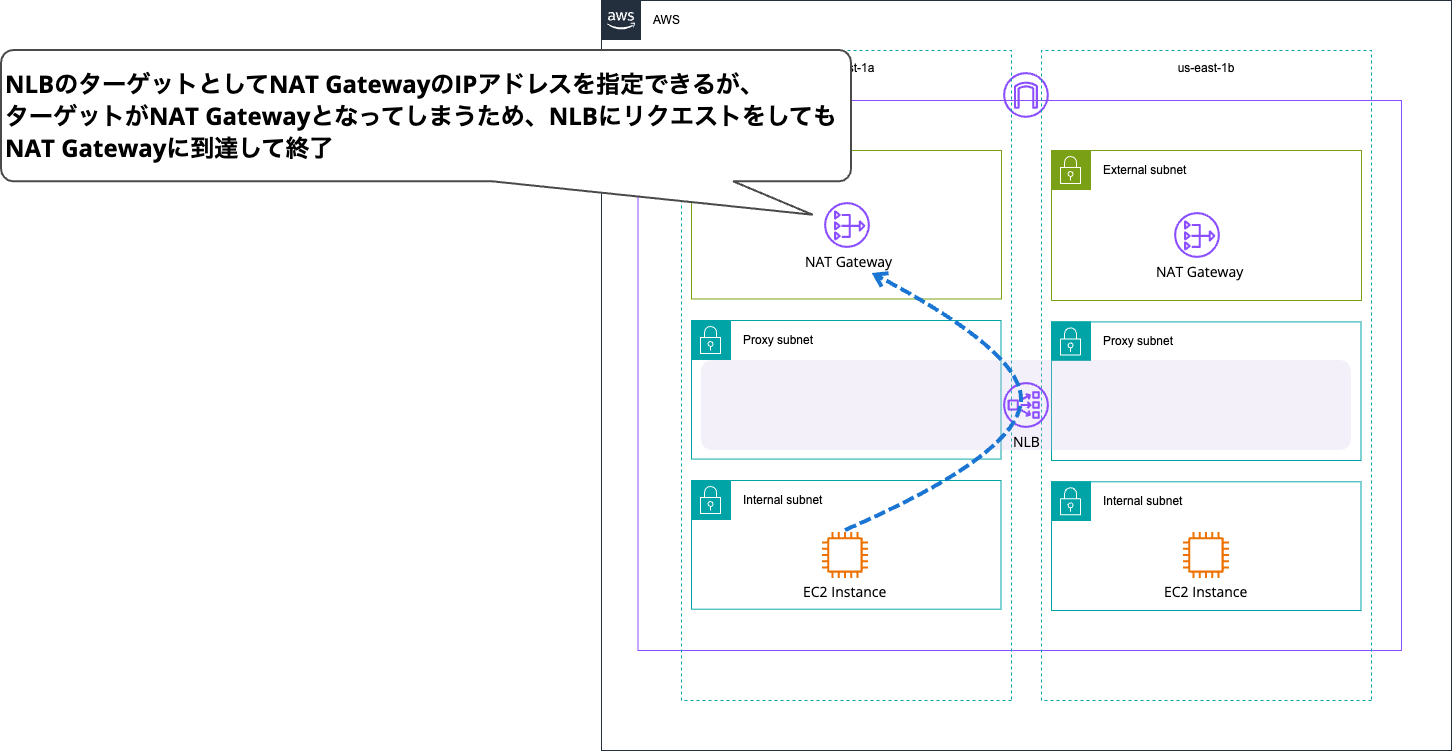Select the lock icon on the External subnet
This screenshot has height=751, width=1452.
tap(1070, 171)
